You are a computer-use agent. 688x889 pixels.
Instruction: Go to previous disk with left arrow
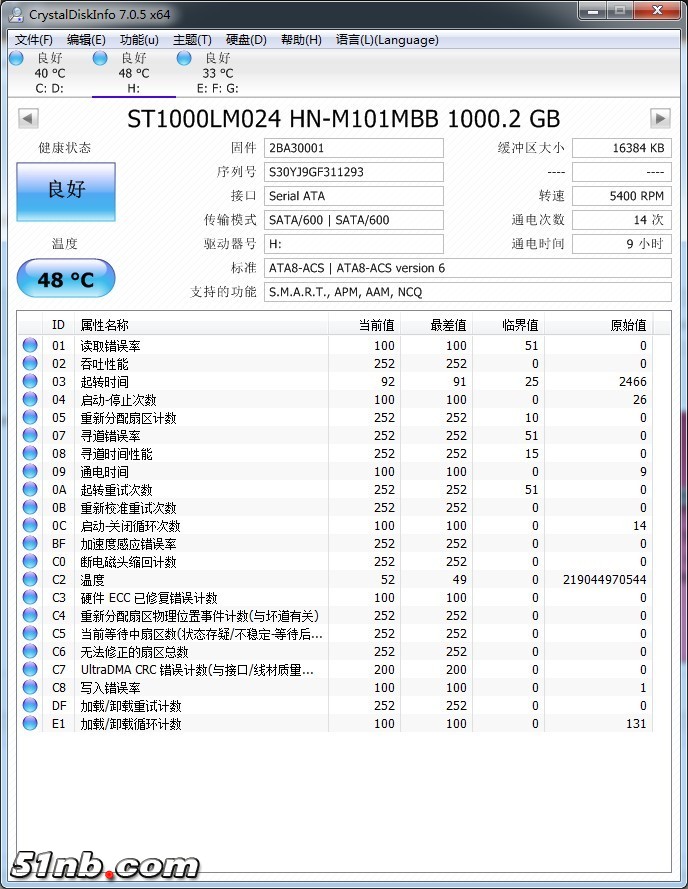(x=28, y=119)
